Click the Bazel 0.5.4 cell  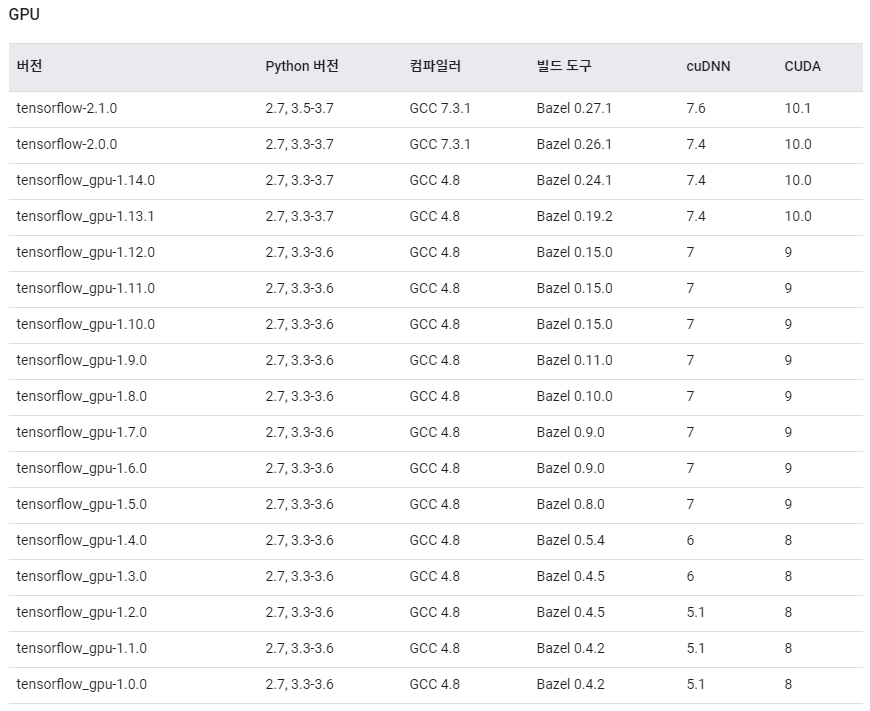click(x=570, y=541)
